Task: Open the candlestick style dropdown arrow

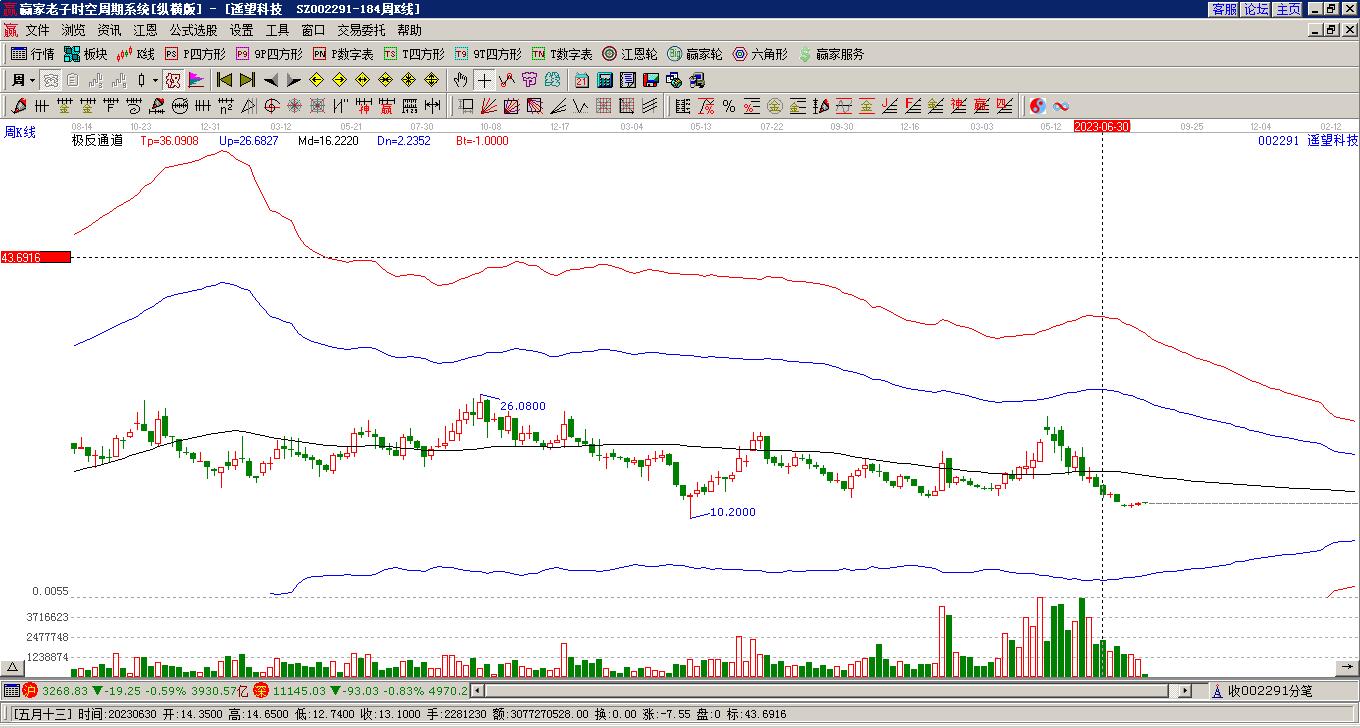Action: click(x=155, y=80)
